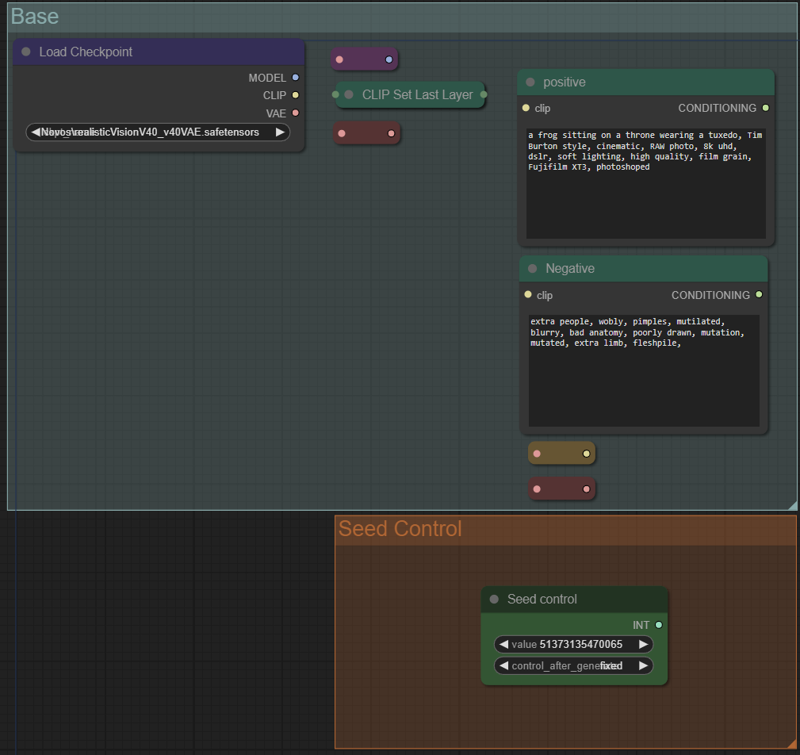Click the output dot on yellow reroute node
Screen dimensions: 800x755
pos(586,454)
